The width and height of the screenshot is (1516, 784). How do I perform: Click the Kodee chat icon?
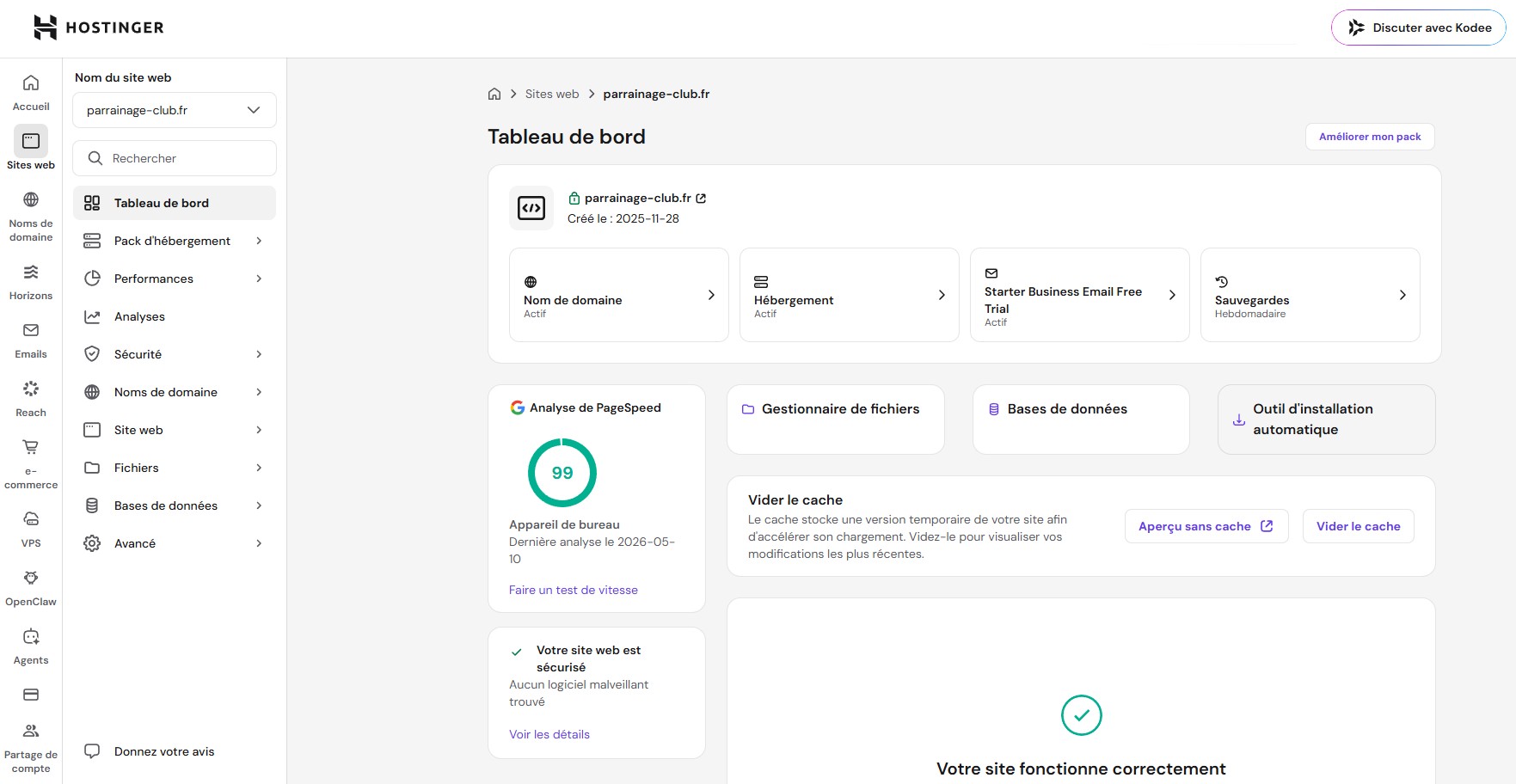[1357, 28]
